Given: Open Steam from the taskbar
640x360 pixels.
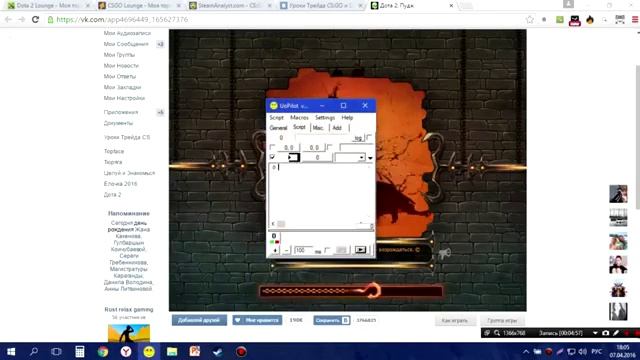Looking at the screenshot, I should coord(218,351).
